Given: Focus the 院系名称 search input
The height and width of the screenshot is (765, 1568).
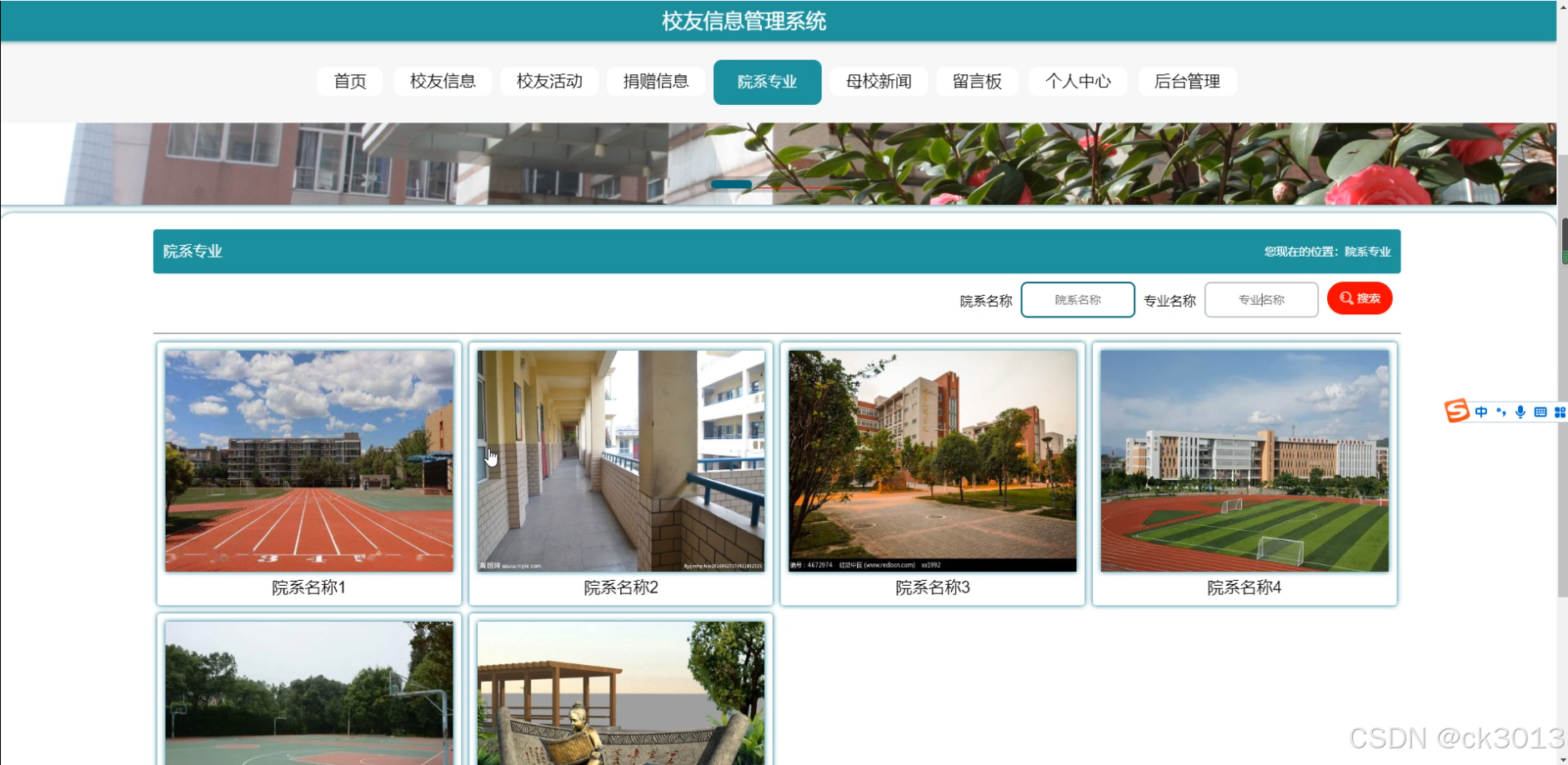Looking at the screenshot, I should (1078, 300).
